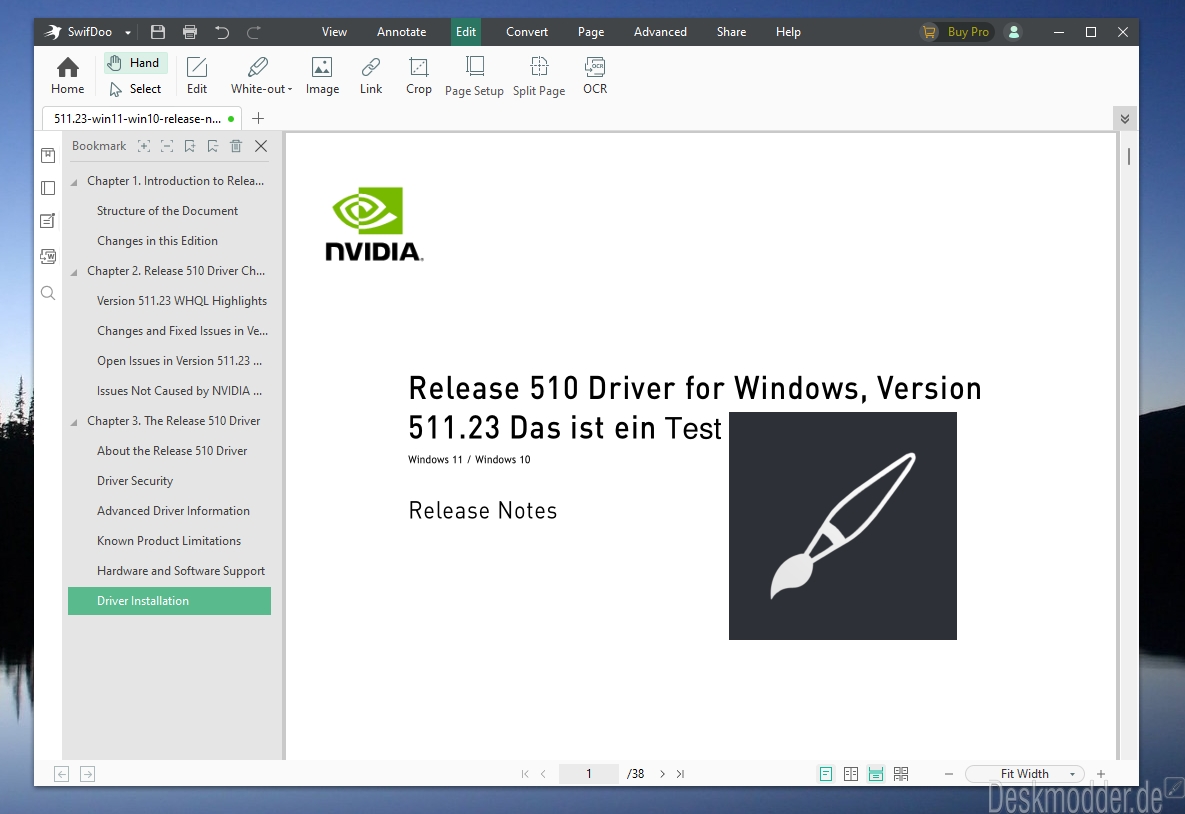Collapse Chapter 1 bookmark tree node

point(74,182)
